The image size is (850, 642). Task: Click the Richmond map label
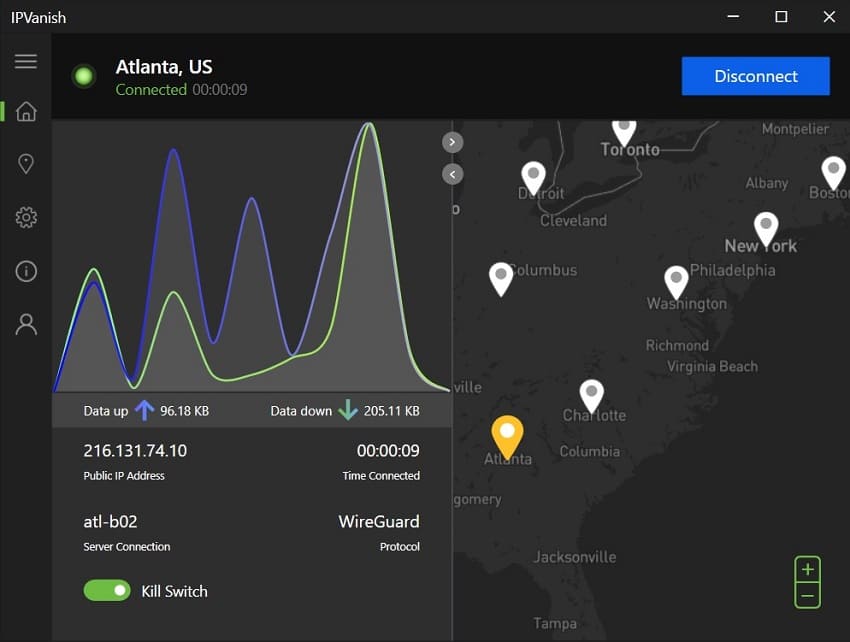(x=677, y=345)
